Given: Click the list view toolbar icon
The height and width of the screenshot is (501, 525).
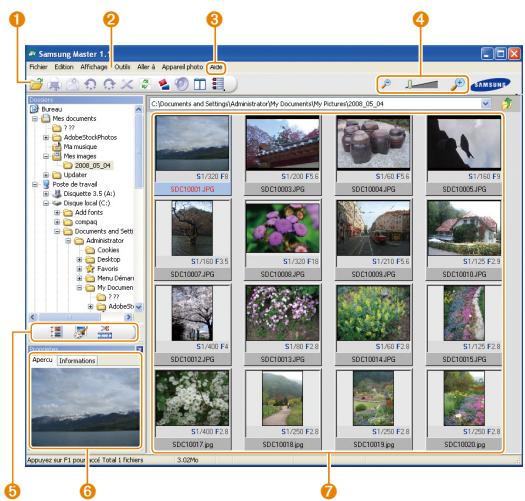Looking at the screenshot, I should coord(218,84).
